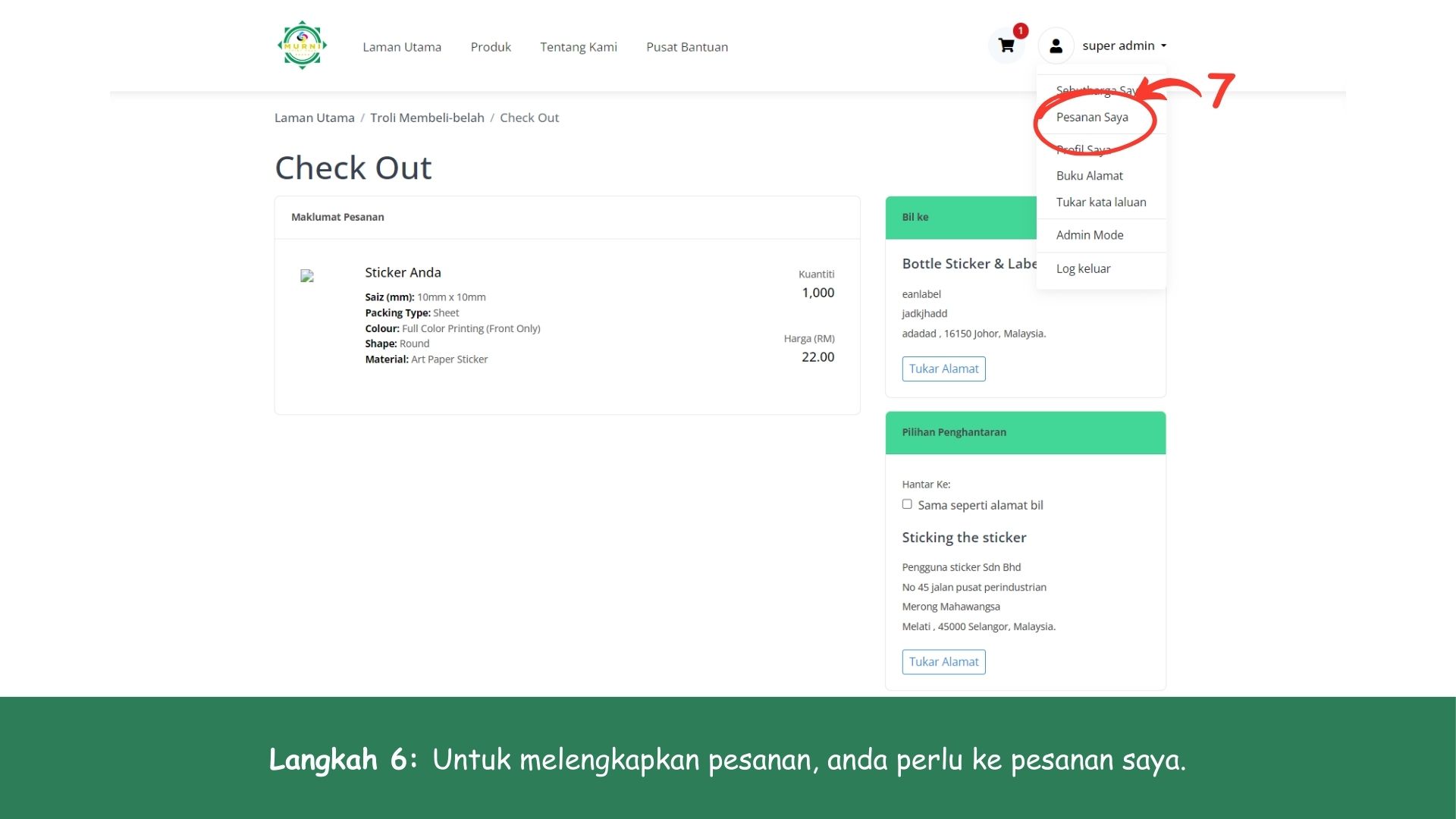Visit the Tentang Kami page

tap(578, 47)
